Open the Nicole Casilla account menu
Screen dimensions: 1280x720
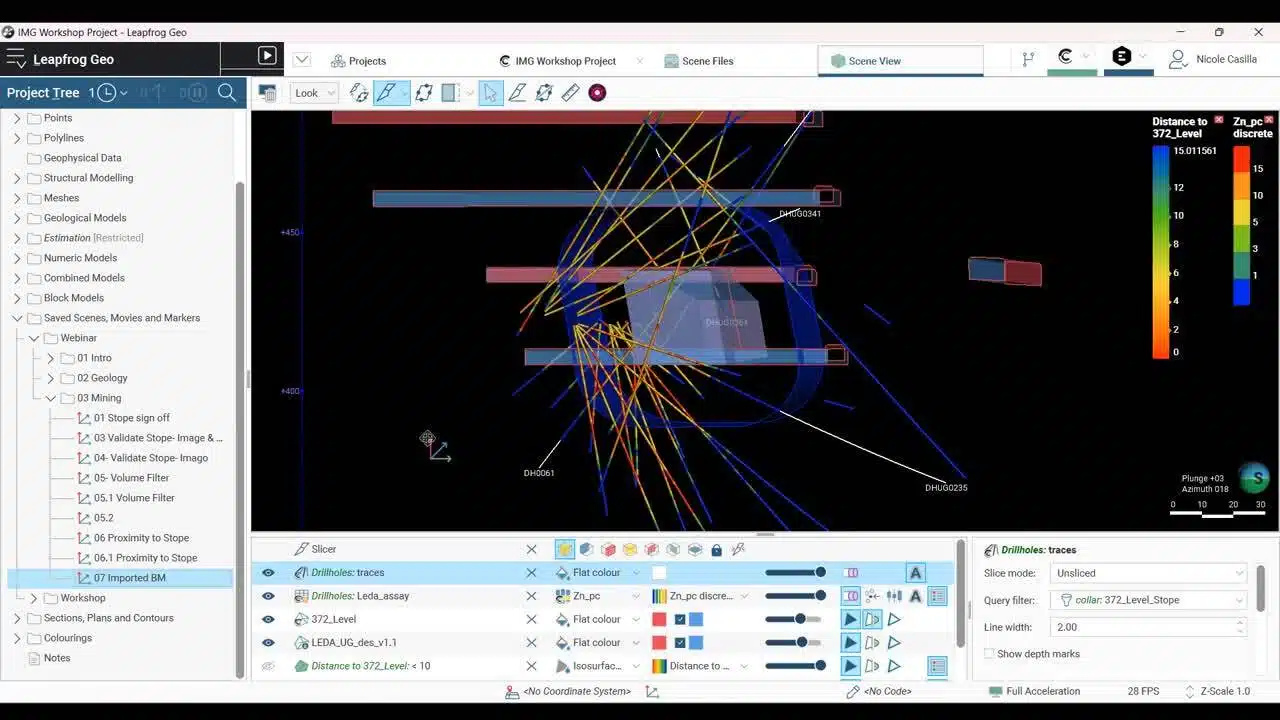pos(1213,60)
